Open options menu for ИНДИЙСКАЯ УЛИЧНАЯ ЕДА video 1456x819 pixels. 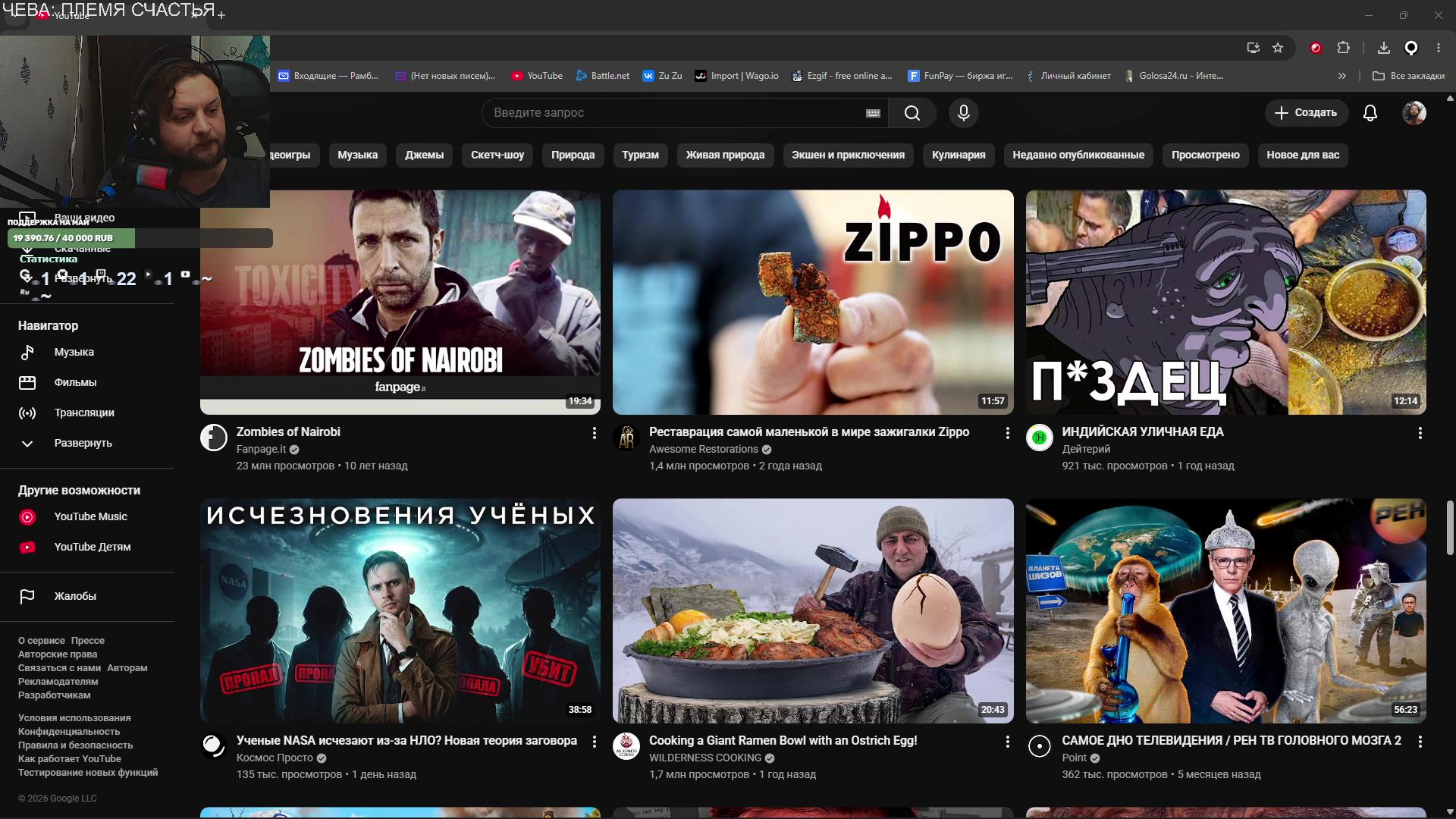(x=1420, y=433)
